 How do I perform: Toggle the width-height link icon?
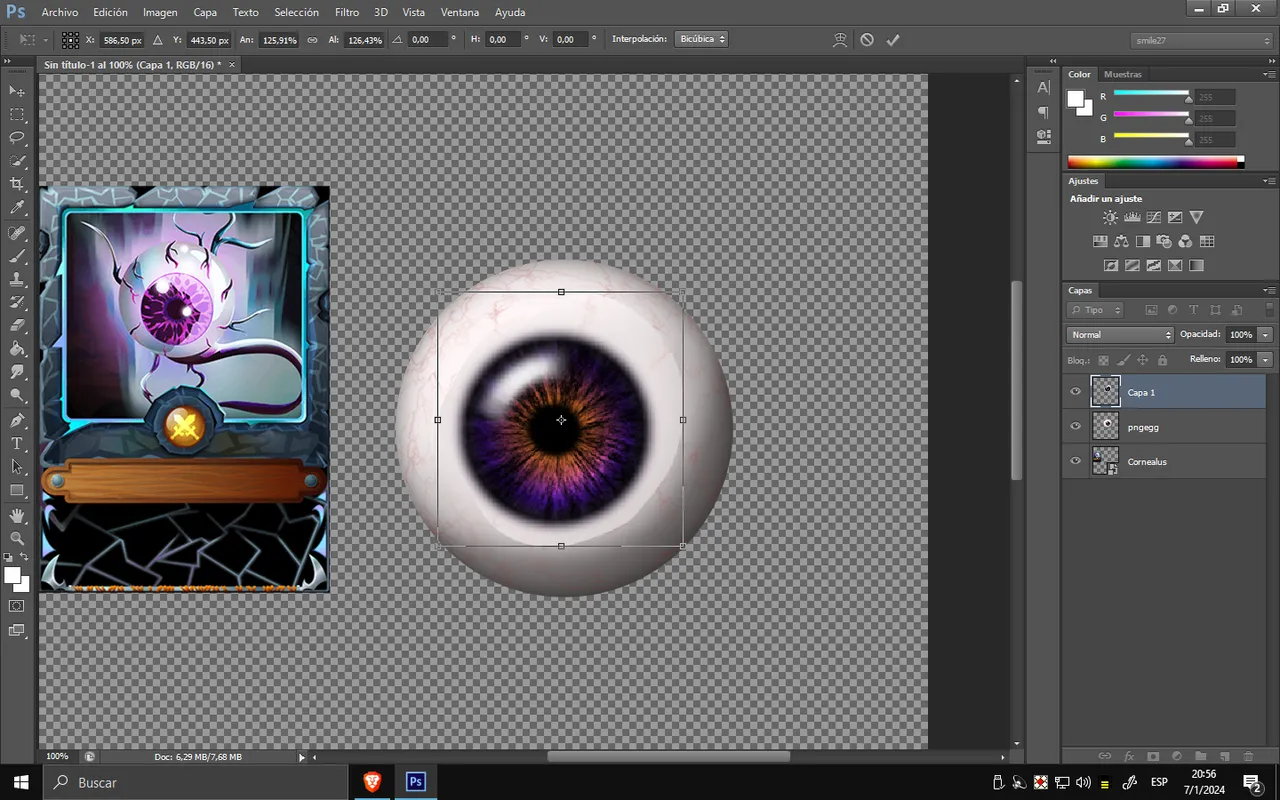click(x=312, y=40)
